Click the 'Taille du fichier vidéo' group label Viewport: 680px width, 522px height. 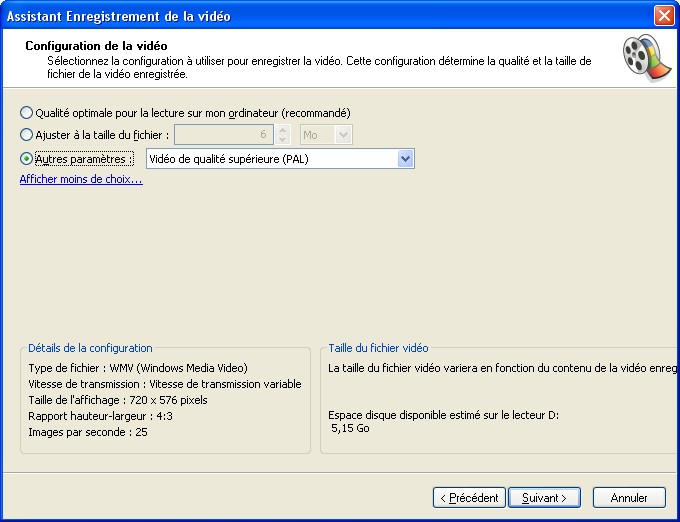[378, 348]
